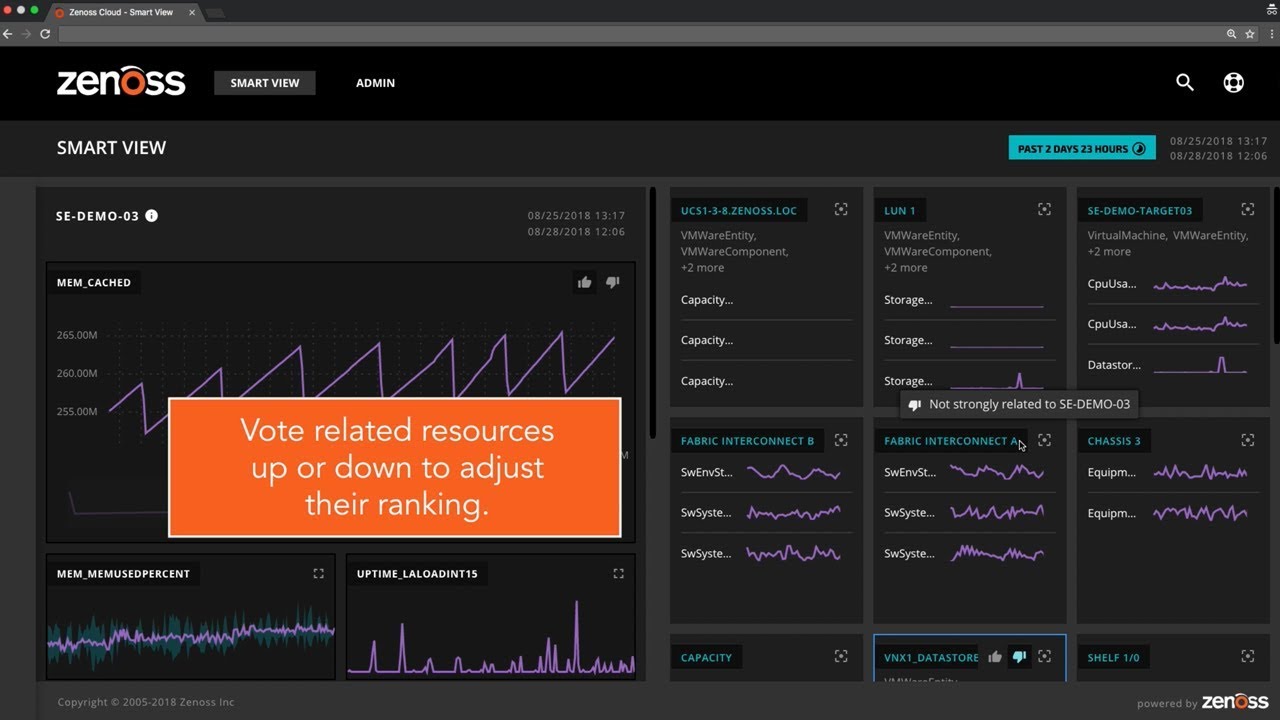The width and height of the screenshot is (1280, 720).
Task: Expand the UPTIME_LALOADINT15 chart fullscreen
Action: [x=618, y=573]
